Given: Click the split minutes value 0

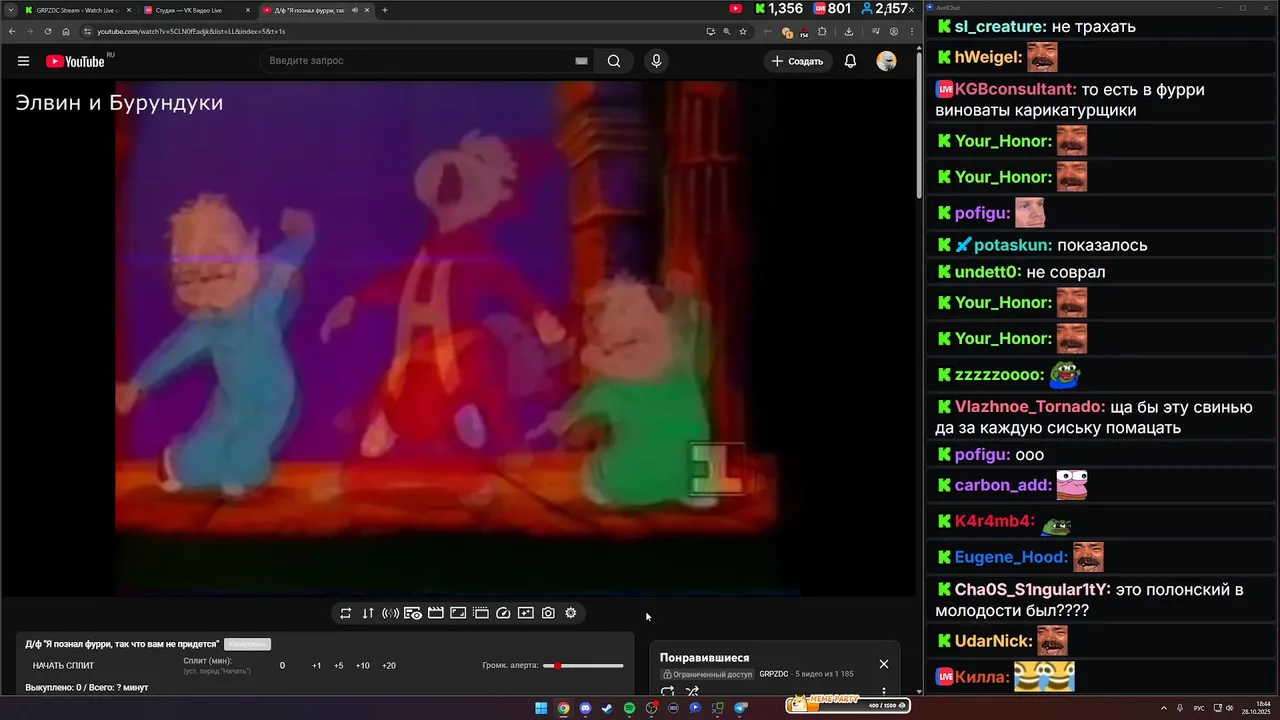Looking at the screenshot, I should (x=282, y=666).
